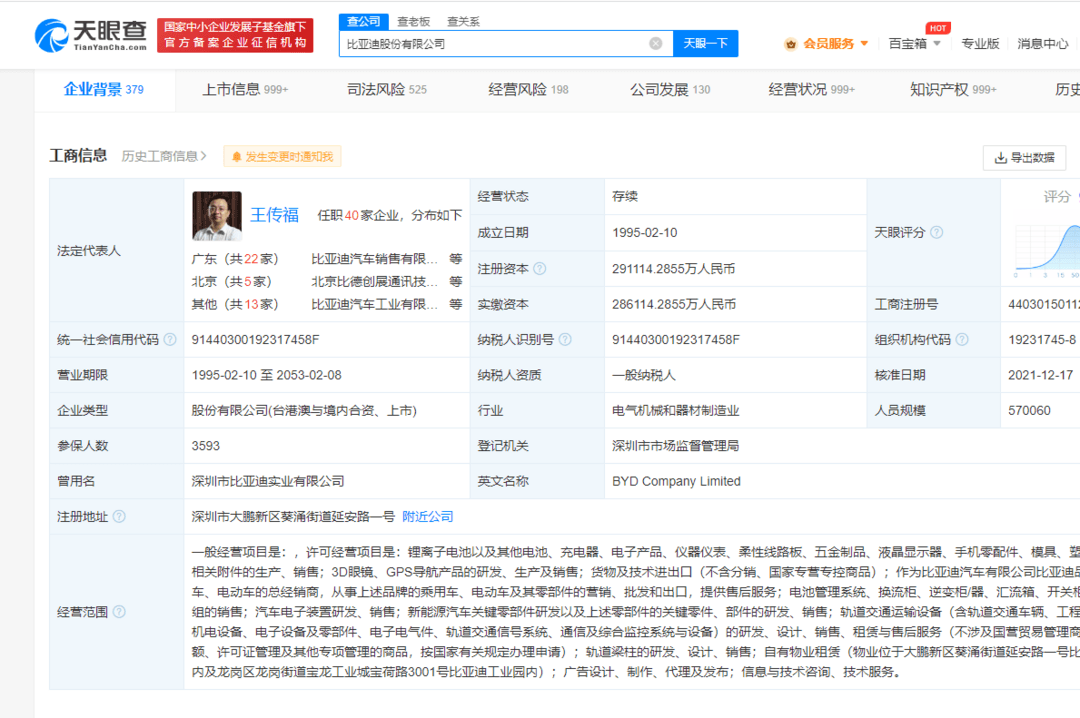Click the paid-in capital 286114.2855万人民币
The image size is (1080, 718).
click(x=674, y=304)
